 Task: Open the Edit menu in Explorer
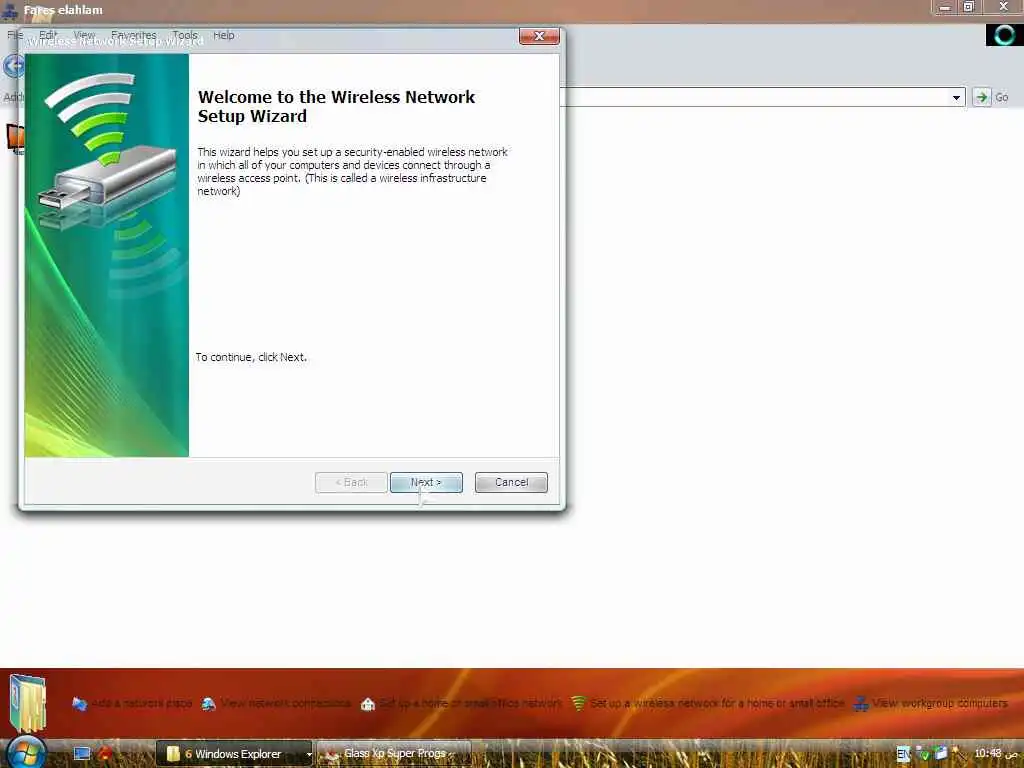tap(48, 35)
